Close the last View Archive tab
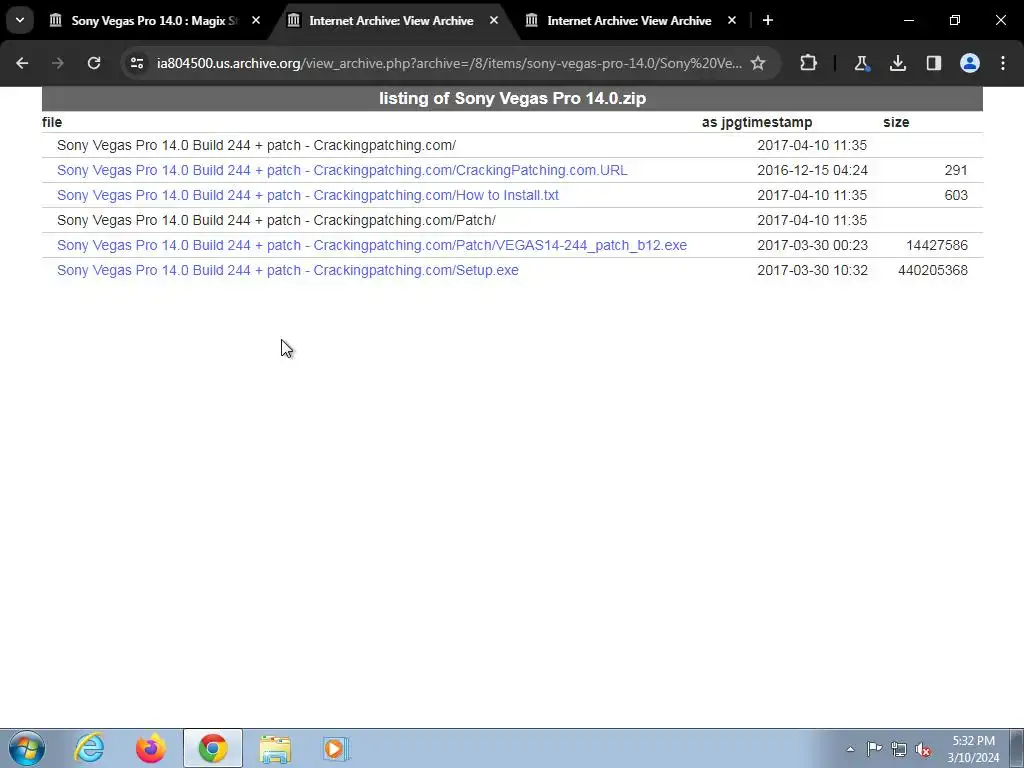Viewport: 1024px width, 768px height. 732,20
